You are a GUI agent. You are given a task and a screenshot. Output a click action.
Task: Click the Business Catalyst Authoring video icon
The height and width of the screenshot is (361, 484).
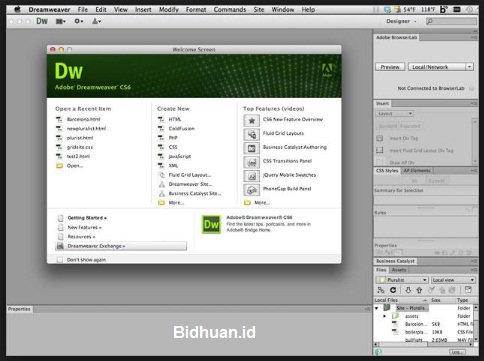coord(252,148)
